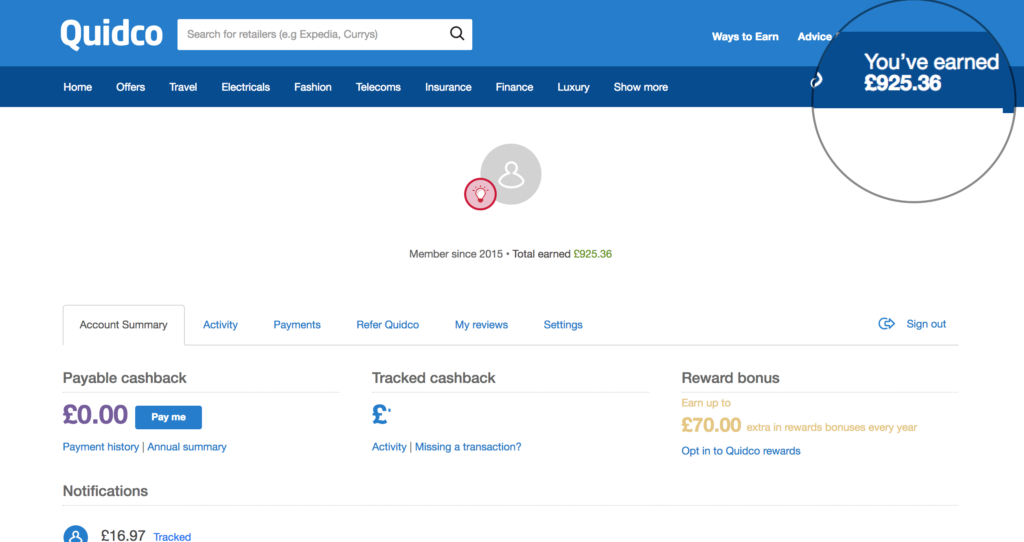Click the Reward bonus heading
Screen dimensions: 1024x542
coord(731,378)
